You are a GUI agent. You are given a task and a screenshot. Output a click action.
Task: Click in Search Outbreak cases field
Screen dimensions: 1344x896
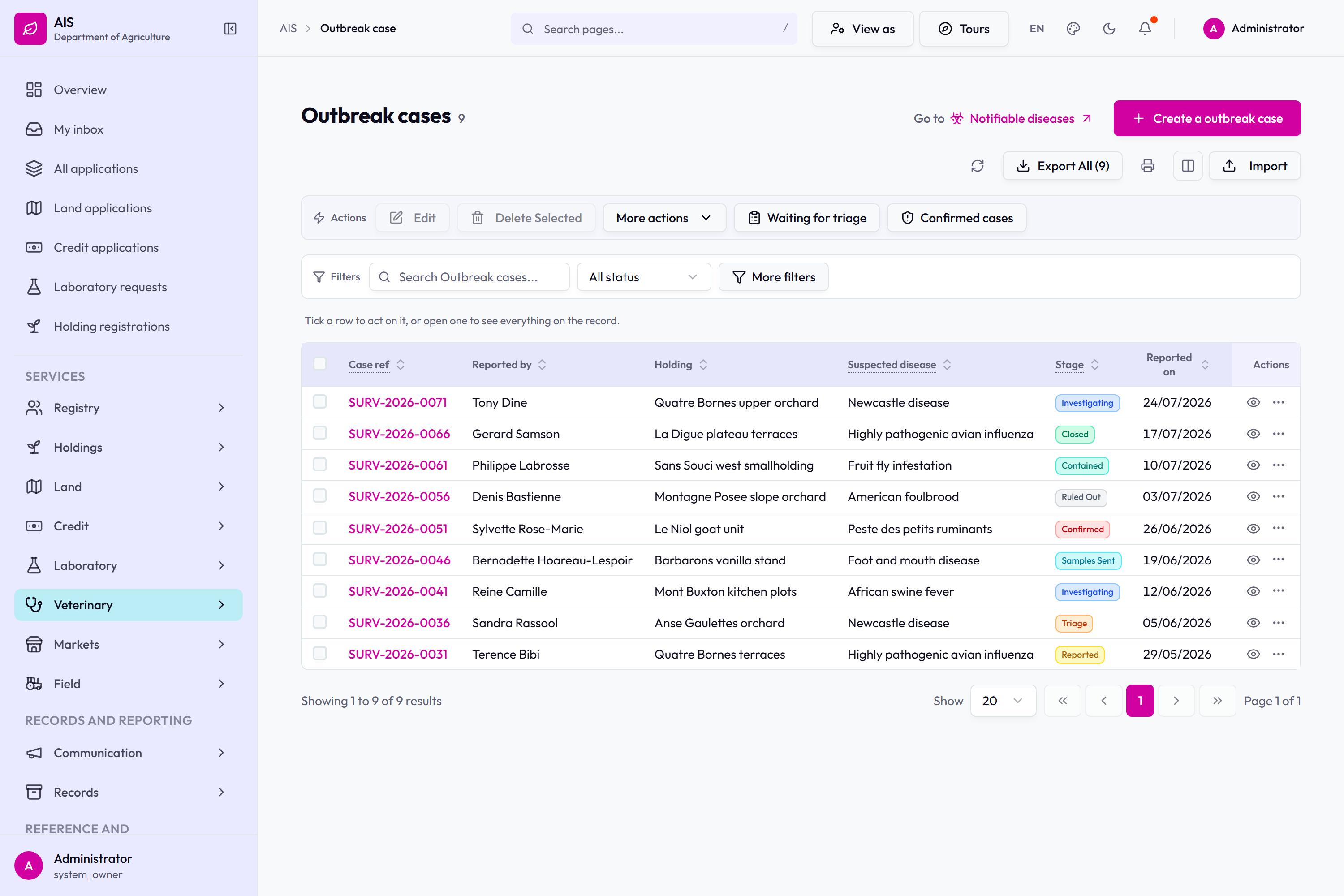coord(469,277)
